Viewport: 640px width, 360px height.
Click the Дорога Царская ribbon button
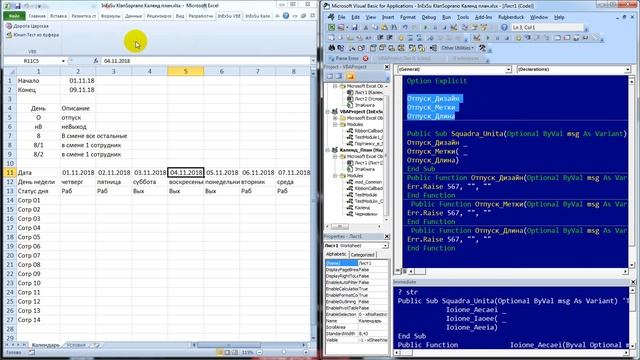pyautogui.click(x=27, y=26)
